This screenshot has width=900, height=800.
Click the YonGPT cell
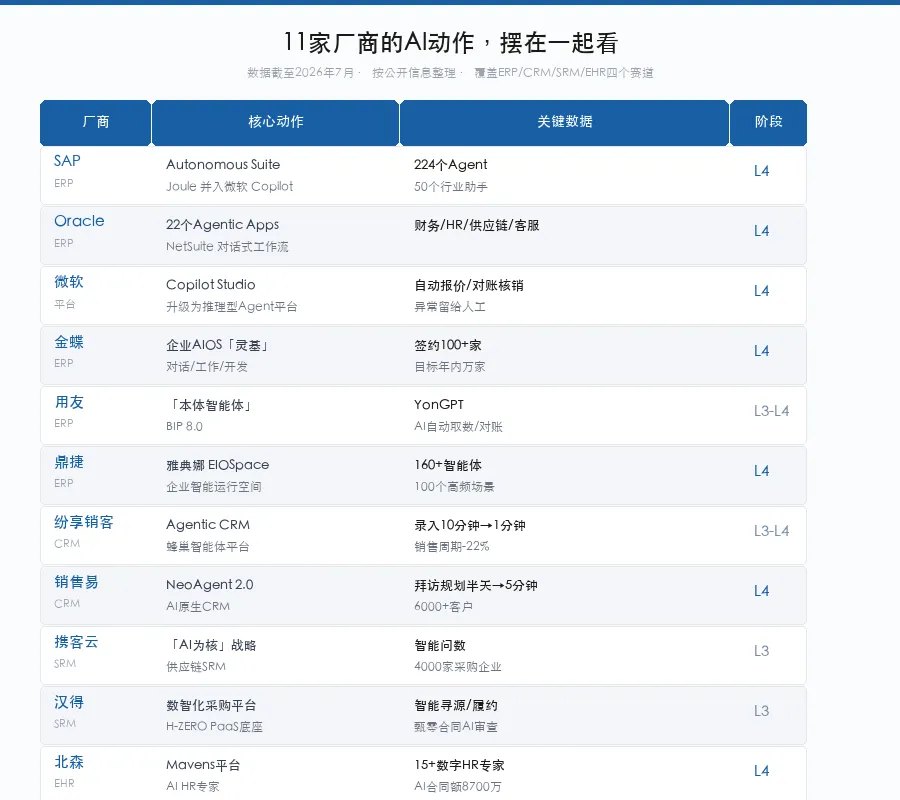tap(439, 405)
